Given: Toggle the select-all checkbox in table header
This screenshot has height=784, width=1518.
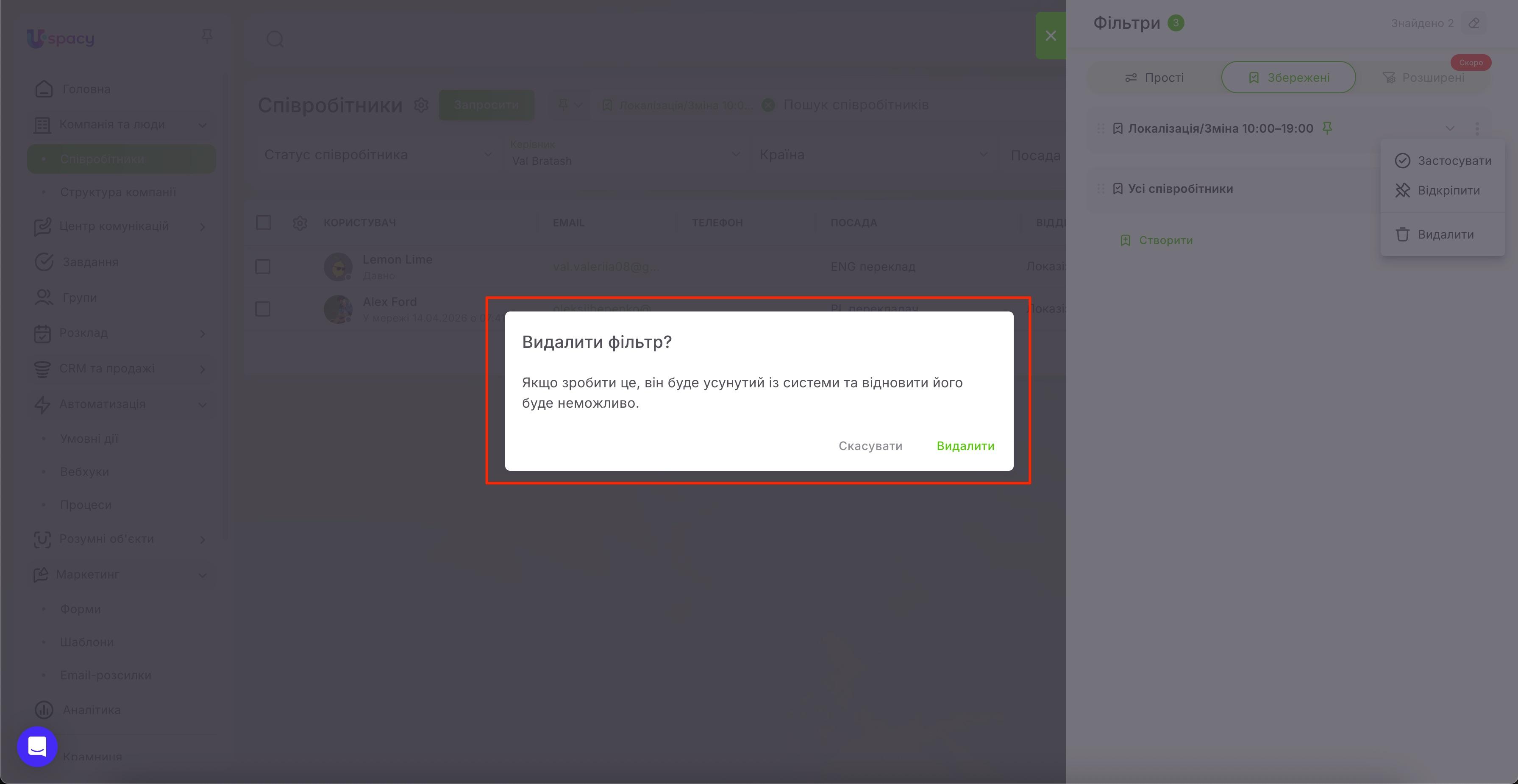Looking at the screenshot, I should point(264,223).
